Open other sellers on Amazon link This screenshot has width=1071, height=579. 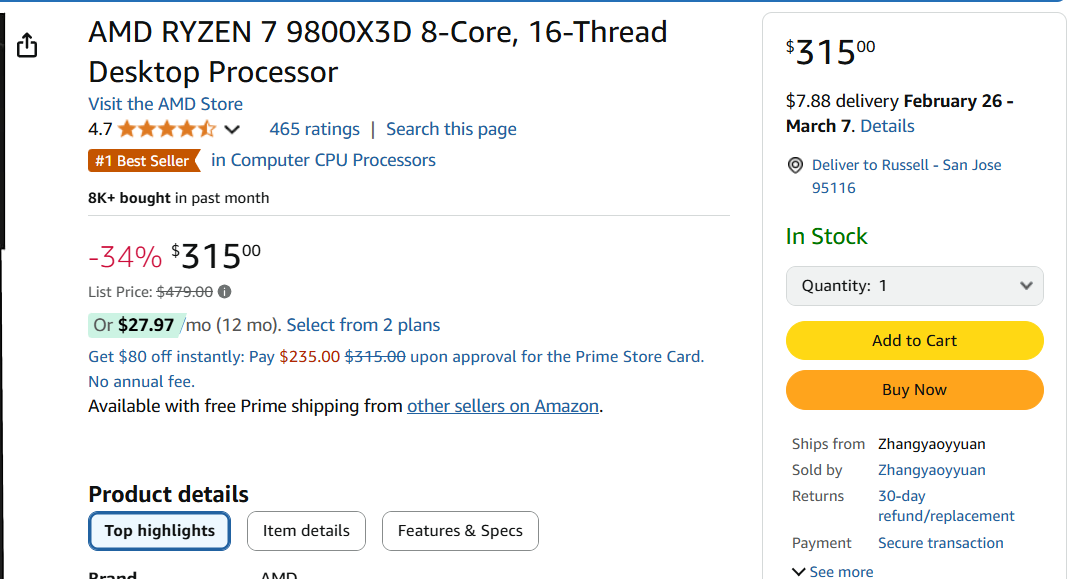tap(503, 406)
